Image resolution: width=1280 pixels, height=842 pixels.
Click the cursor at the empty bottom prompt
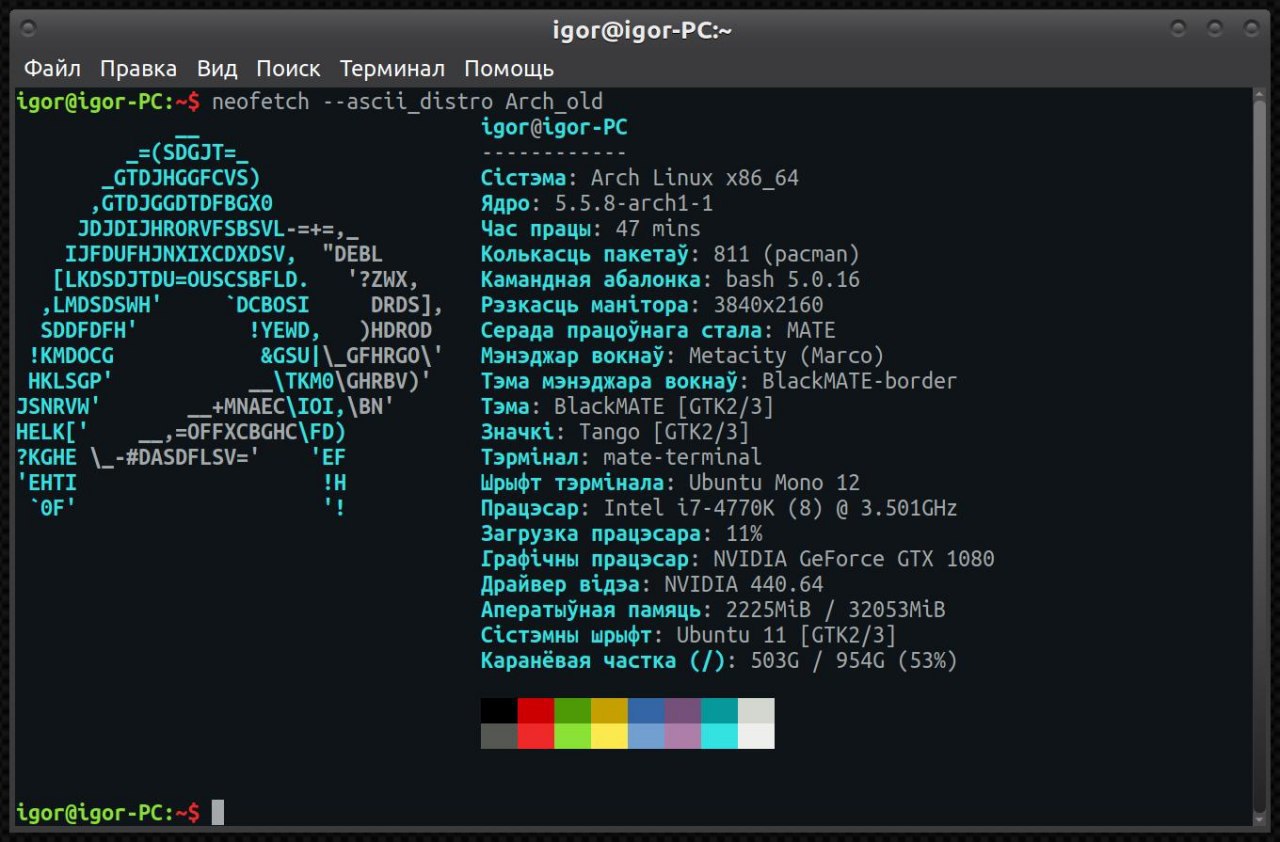[217, 812]
